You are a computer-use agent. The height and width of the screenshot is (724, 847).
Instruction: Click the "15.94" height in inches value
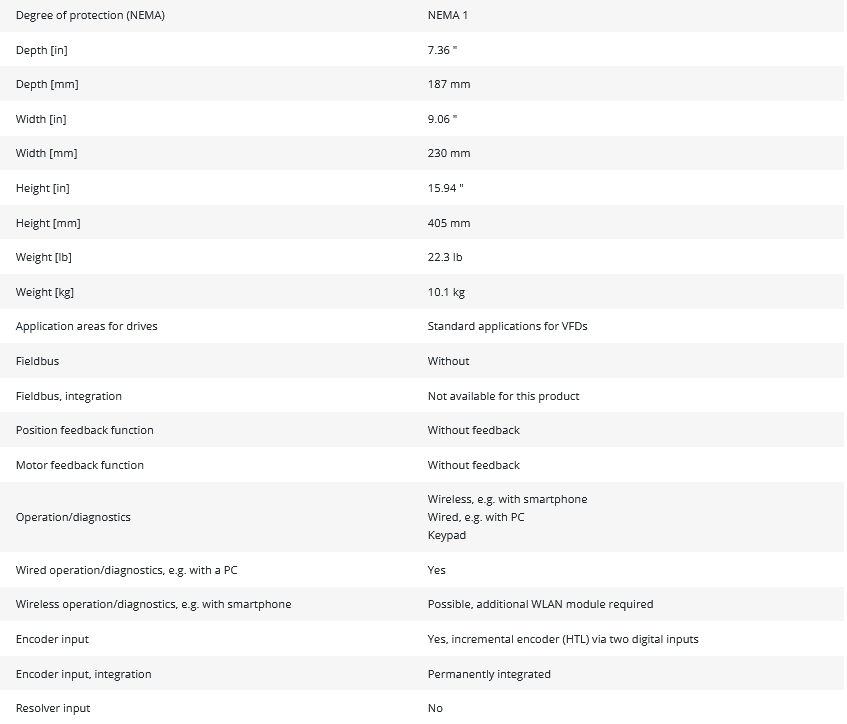pyautogui.click(x=445, y=188)
